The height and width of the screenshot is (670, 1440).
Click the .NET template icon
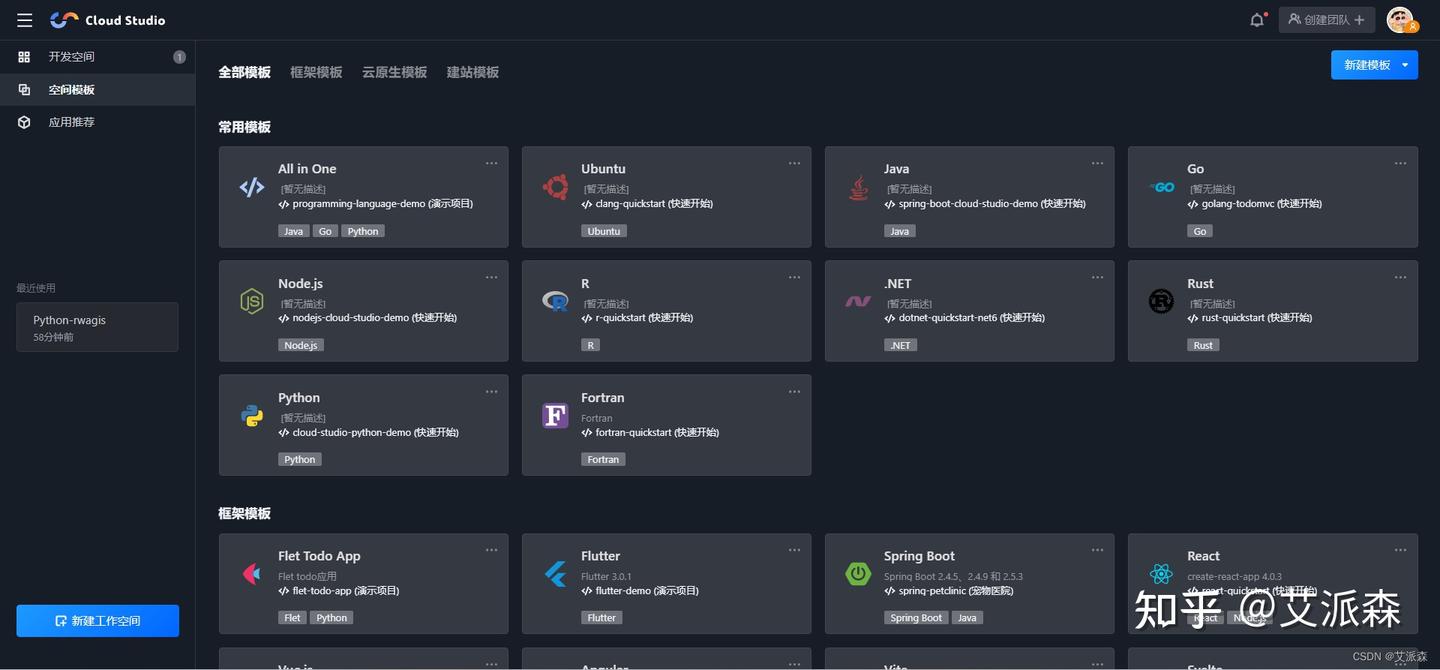click(x=858, y=301)
